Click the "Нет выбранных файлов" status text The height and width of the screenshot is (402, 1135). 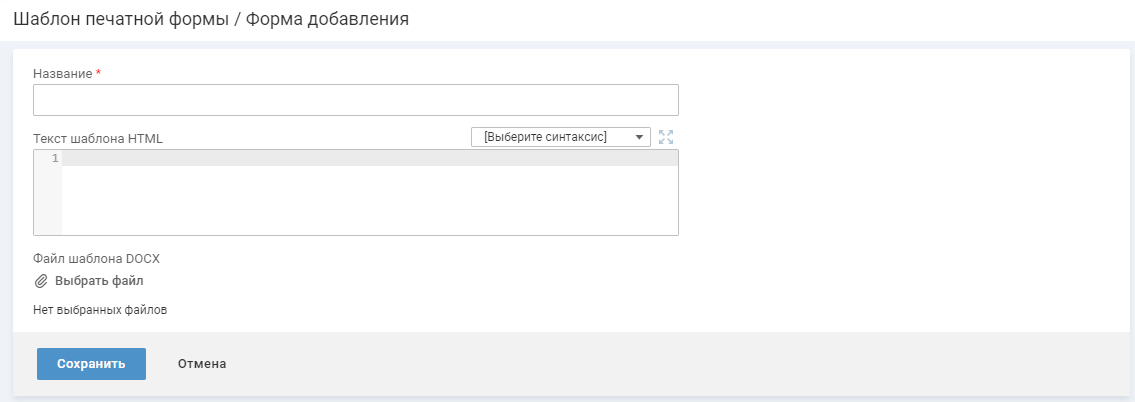point(100,310)
